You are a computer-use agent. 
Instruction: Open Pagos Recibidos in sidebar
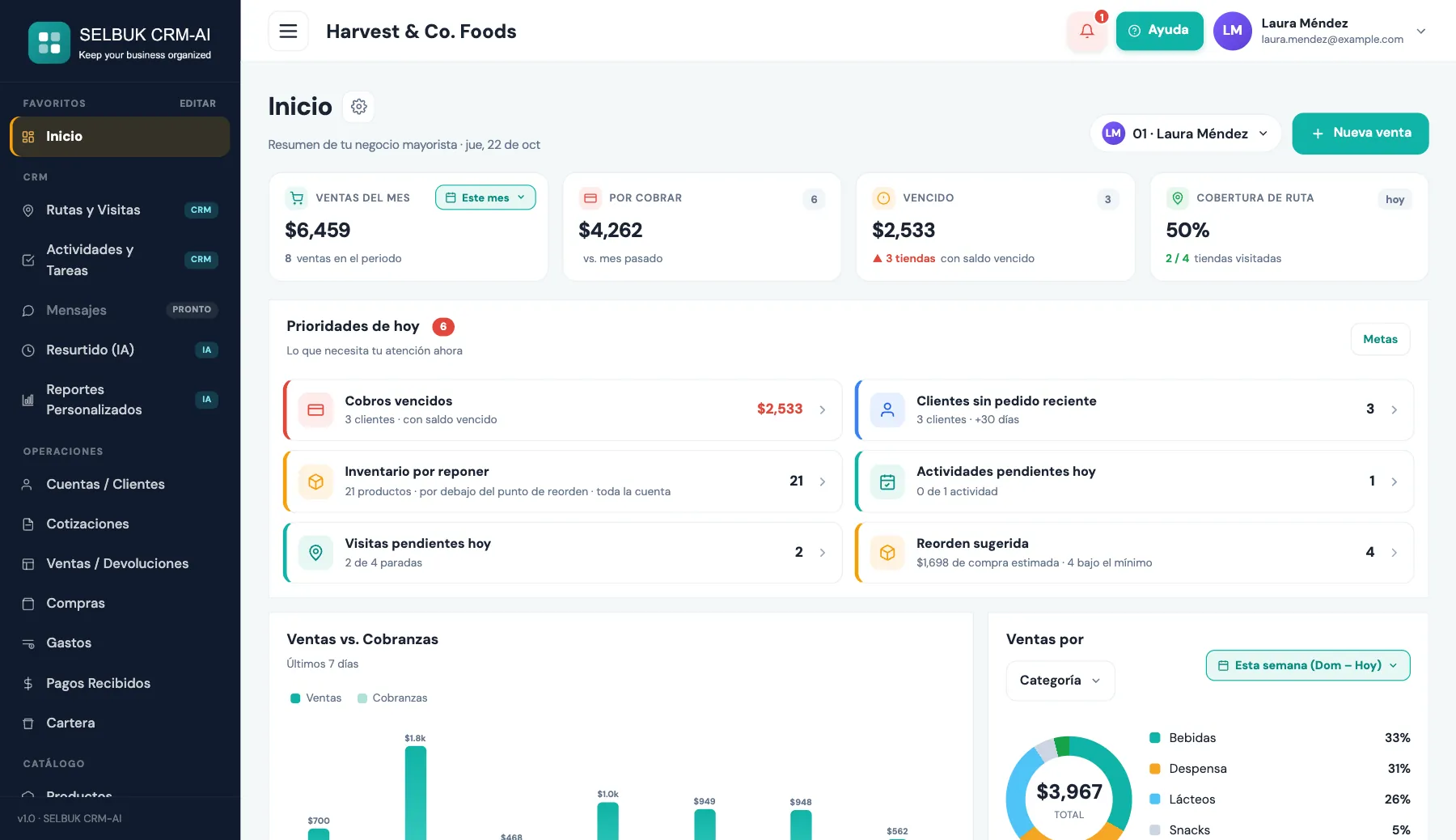(120, 684)
